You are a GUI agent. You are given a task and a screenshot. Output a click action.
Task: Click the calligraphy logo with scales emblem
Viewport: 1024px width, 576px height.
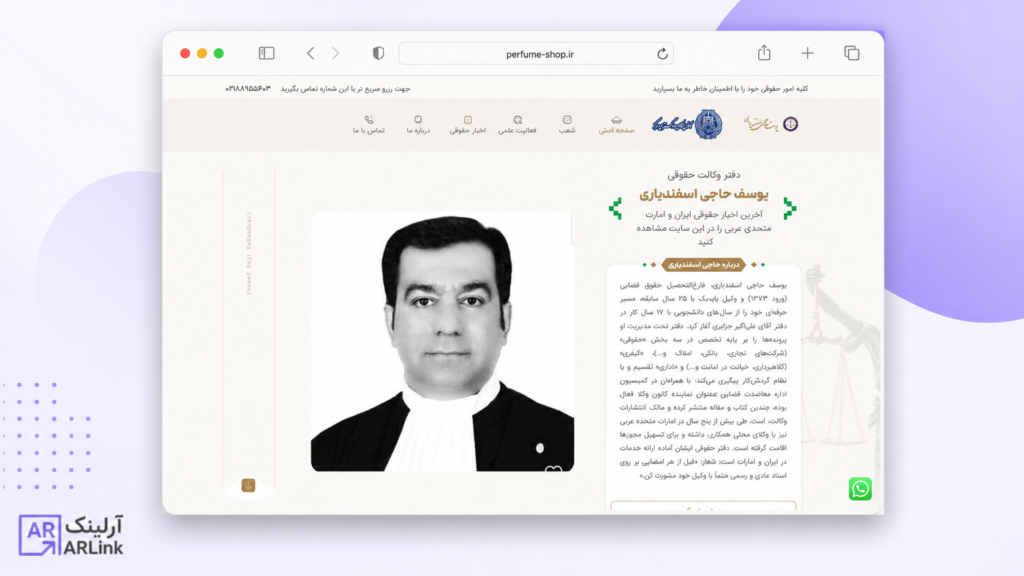pos(771,123)
